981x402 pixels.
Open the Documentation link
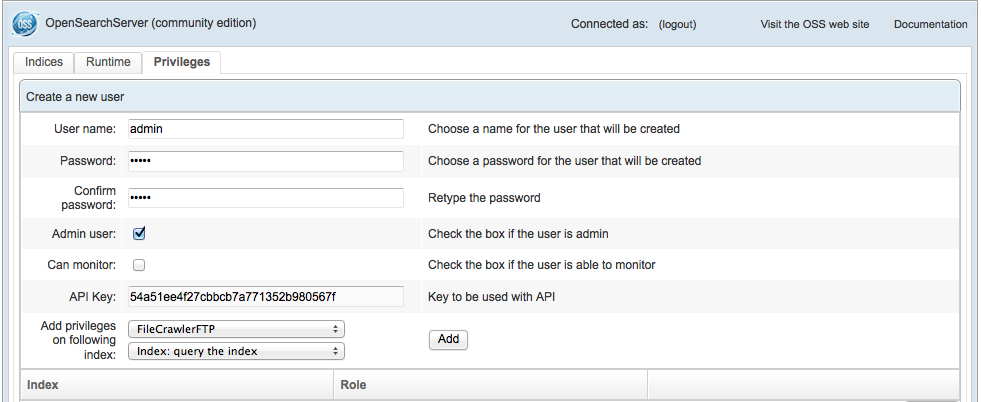point(930,24)
